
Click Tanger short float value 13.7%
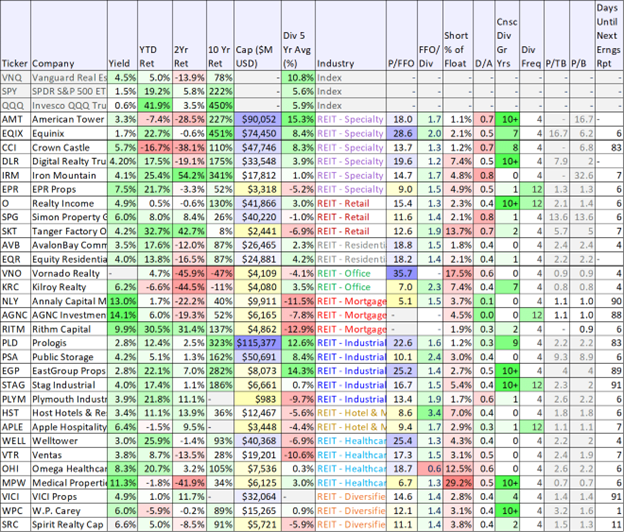coord(458,231)
